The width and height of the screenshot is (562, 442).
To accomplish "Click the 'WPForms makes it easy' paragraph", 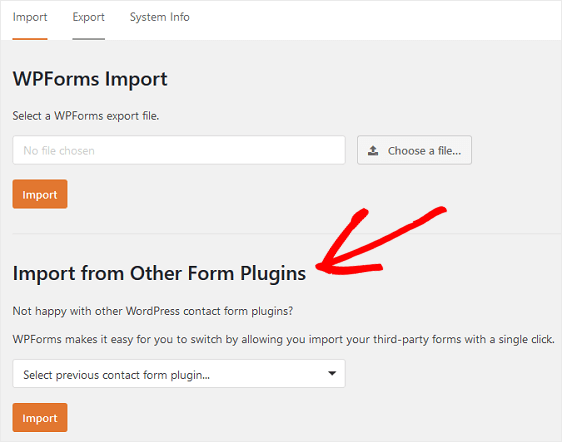I will [284, 339].
